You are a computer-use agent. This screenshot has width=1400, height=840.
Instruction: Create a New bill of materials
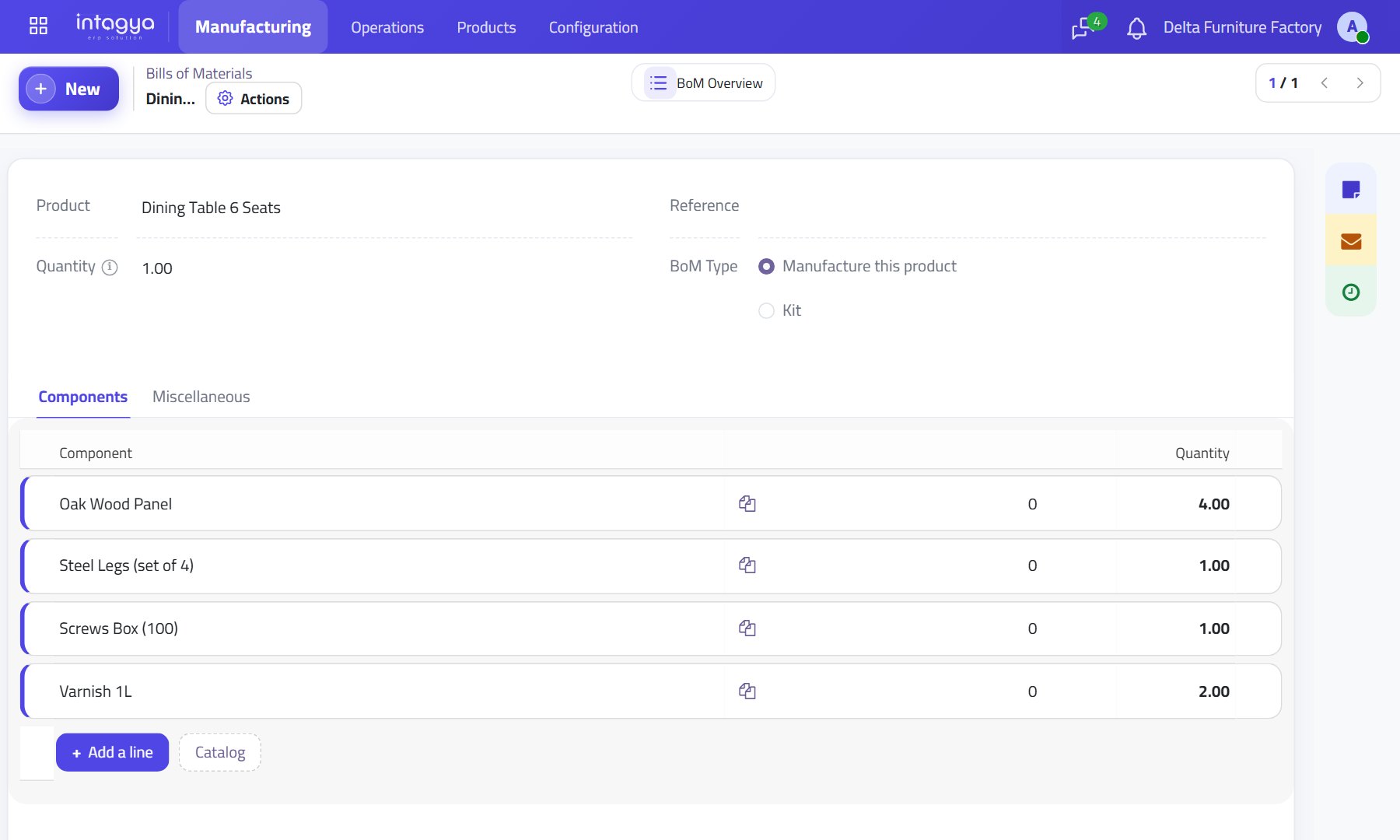[68, 89]
